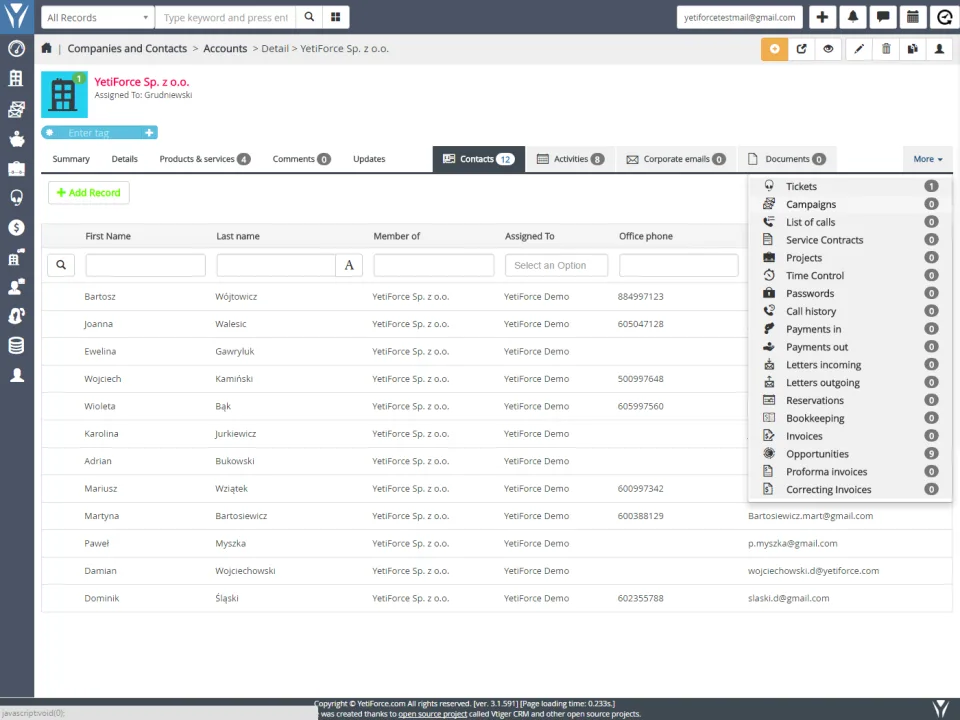Open the chat speech bubble icon
The width and height of the screenshot is (960, 720).
click(x=882, y=17)
